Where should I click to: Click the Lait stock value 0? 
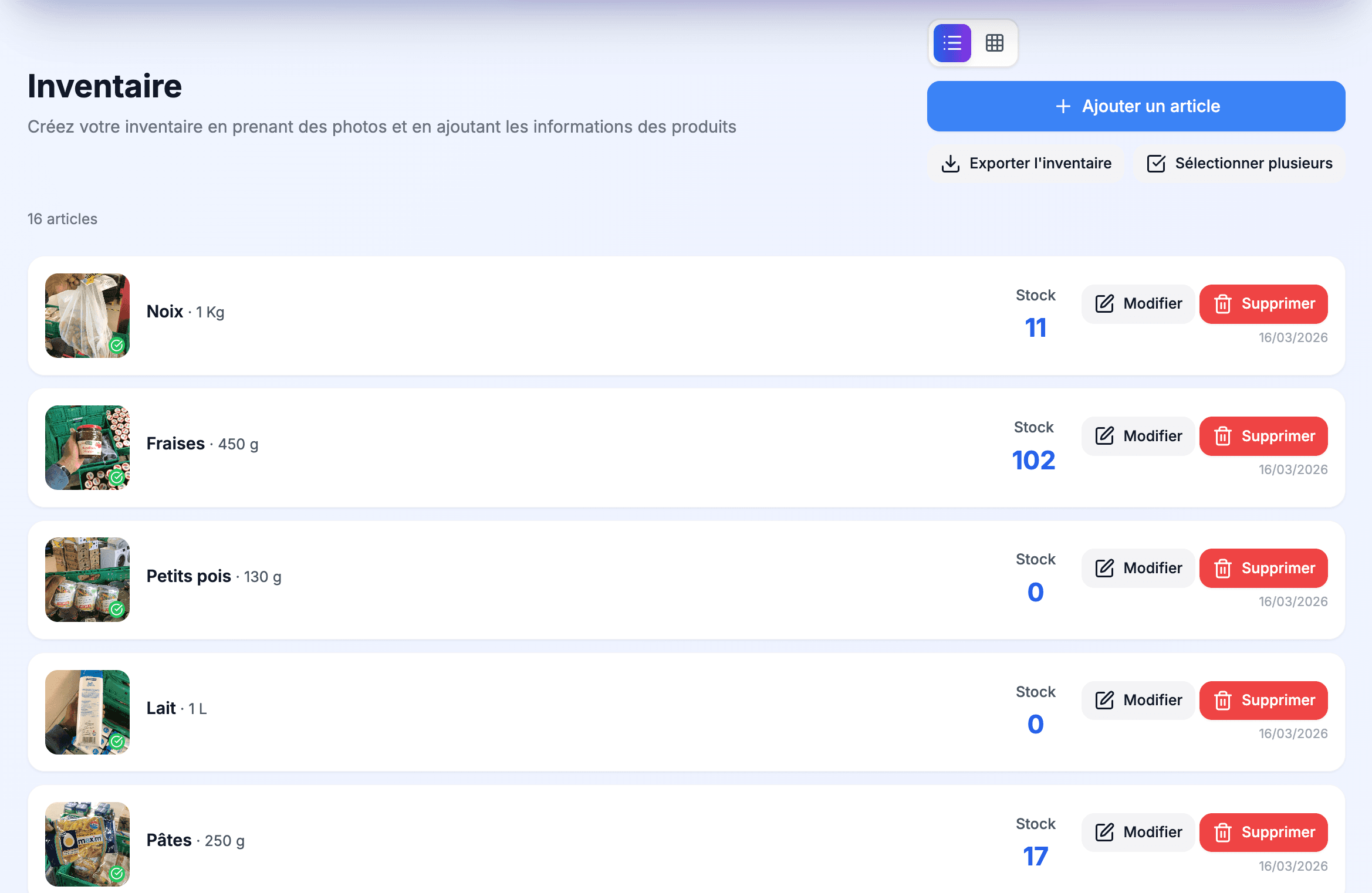pyautogui.click(x=1036, y=725)
